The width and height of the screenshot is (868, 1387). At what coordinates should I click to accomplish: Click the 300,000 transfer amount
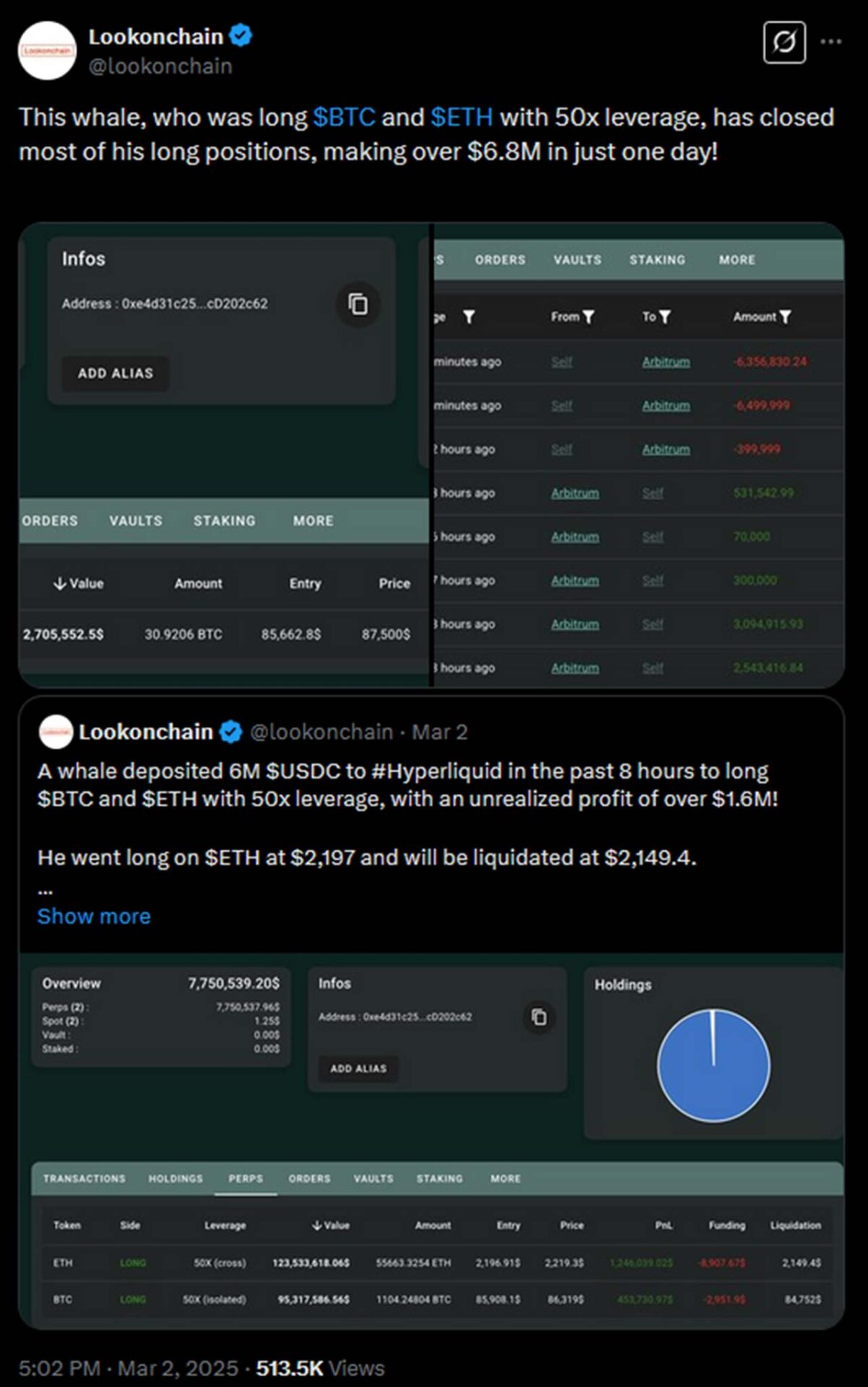755,580
